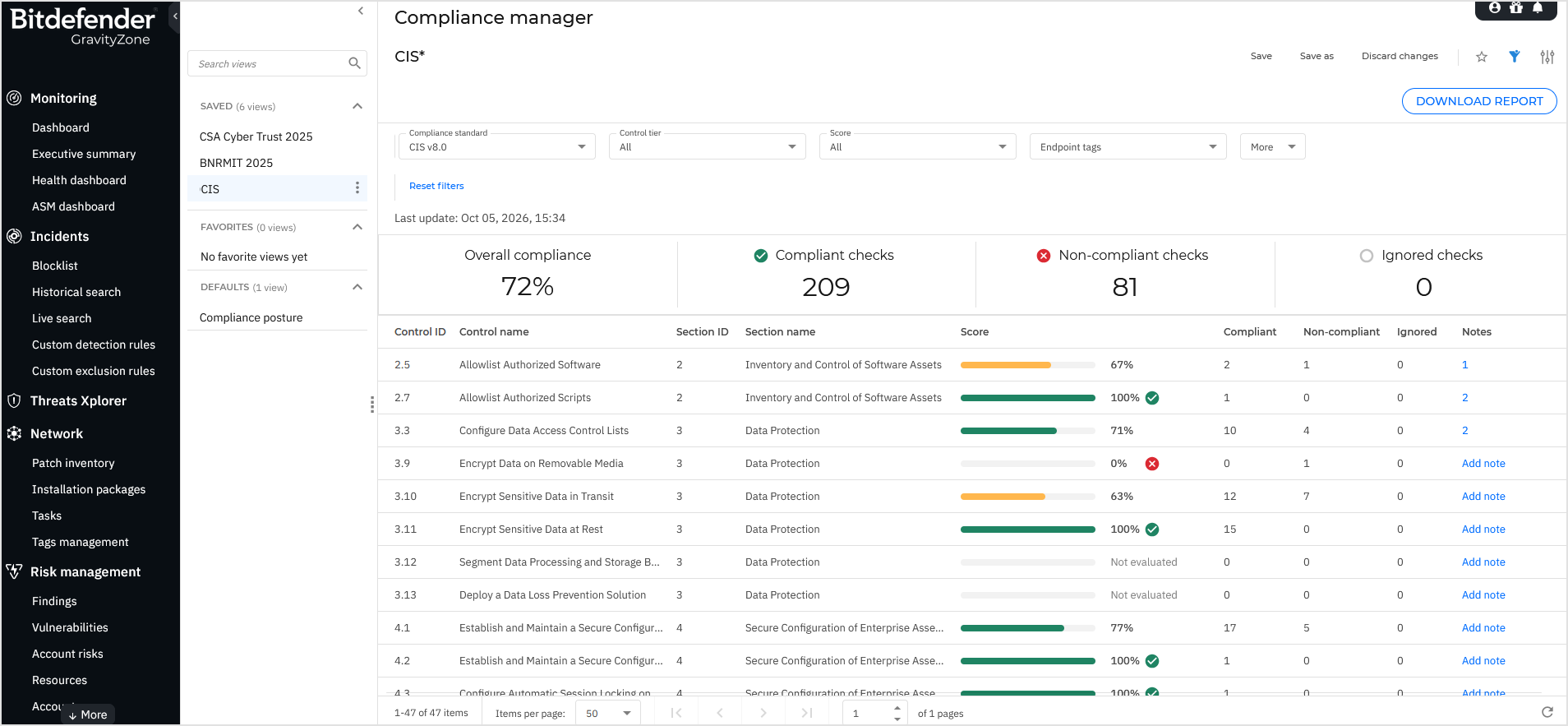
Task: Open the Score filter dropdown
Action: (x=917, y=146)
